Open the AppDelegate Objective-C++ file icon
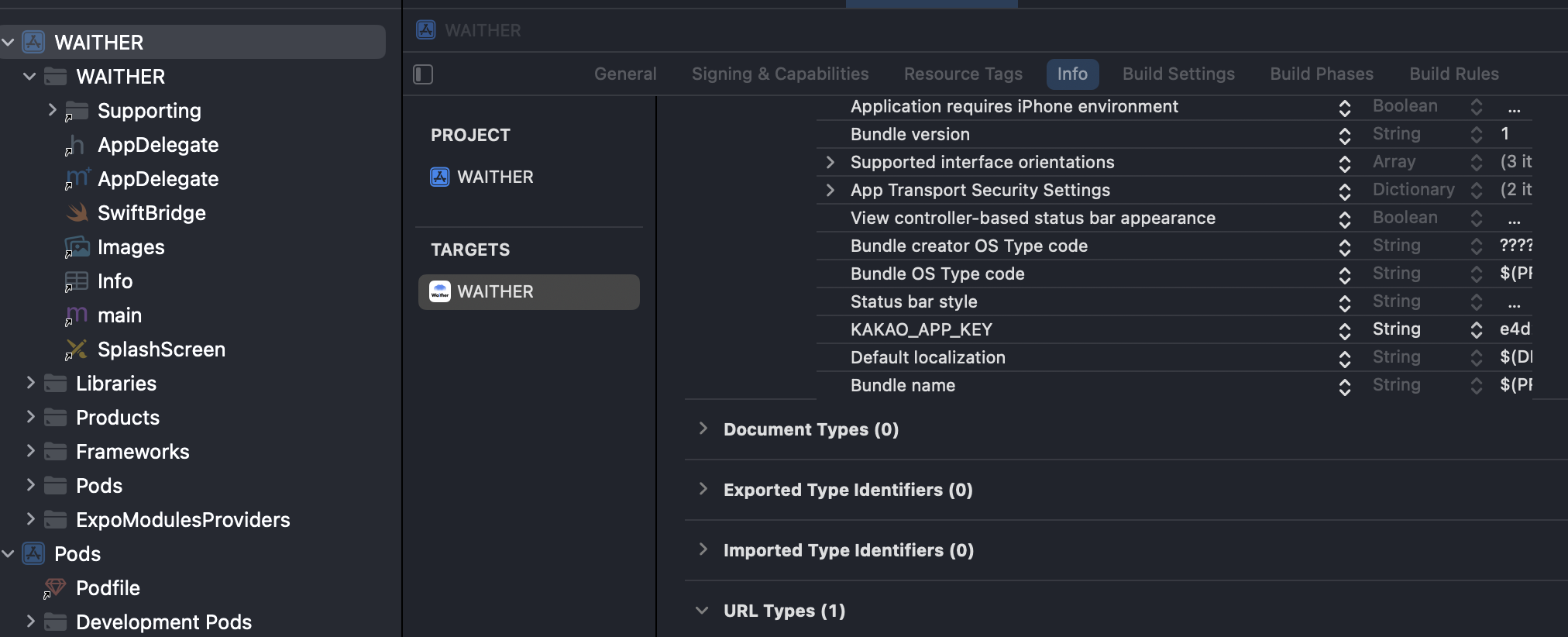This screenshot has width=1568, height=637. coord(77,178)
